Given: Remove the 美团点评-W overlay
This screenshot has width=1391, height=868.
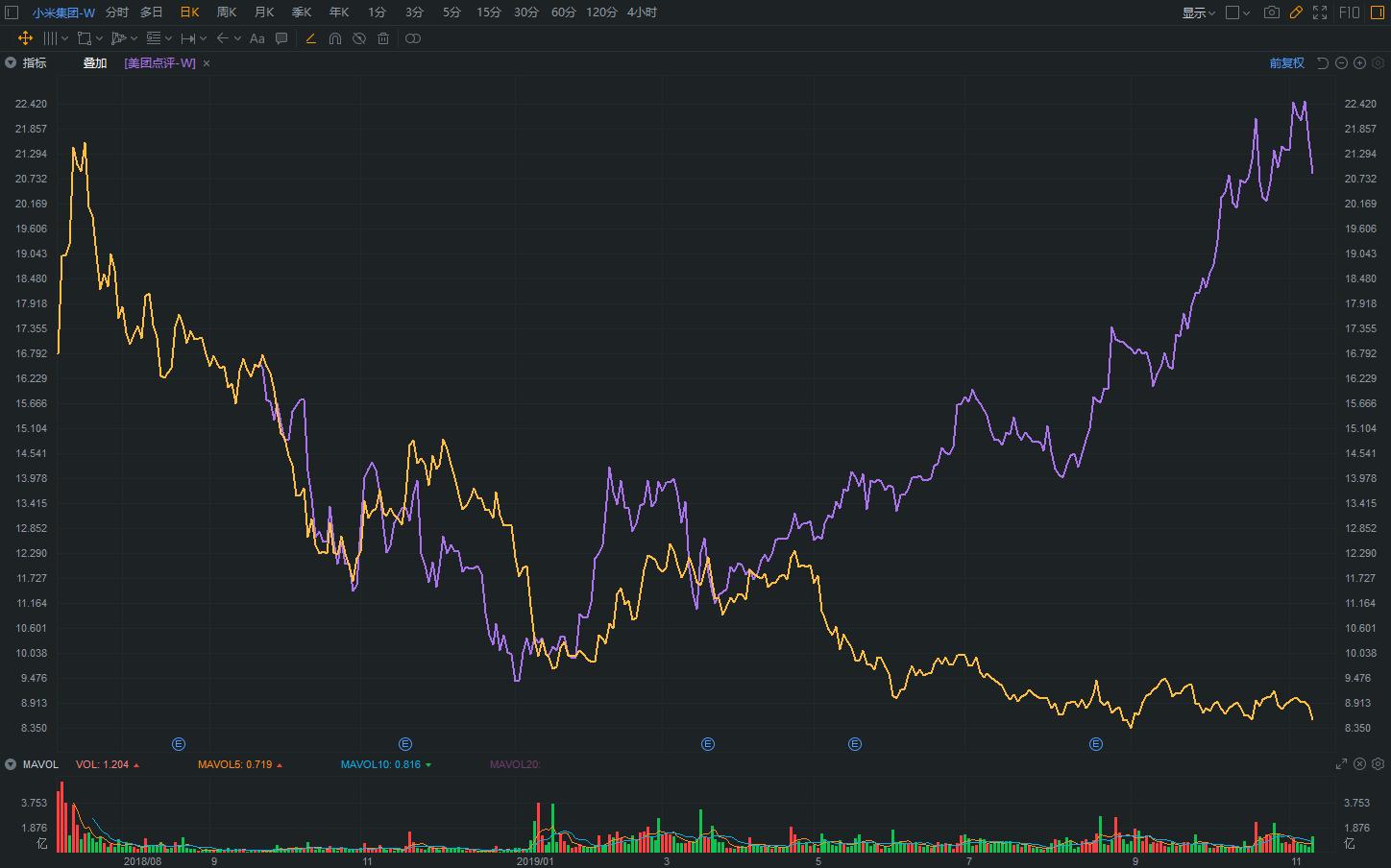Looking at the screenshot, I should click(x=207, y=63).
